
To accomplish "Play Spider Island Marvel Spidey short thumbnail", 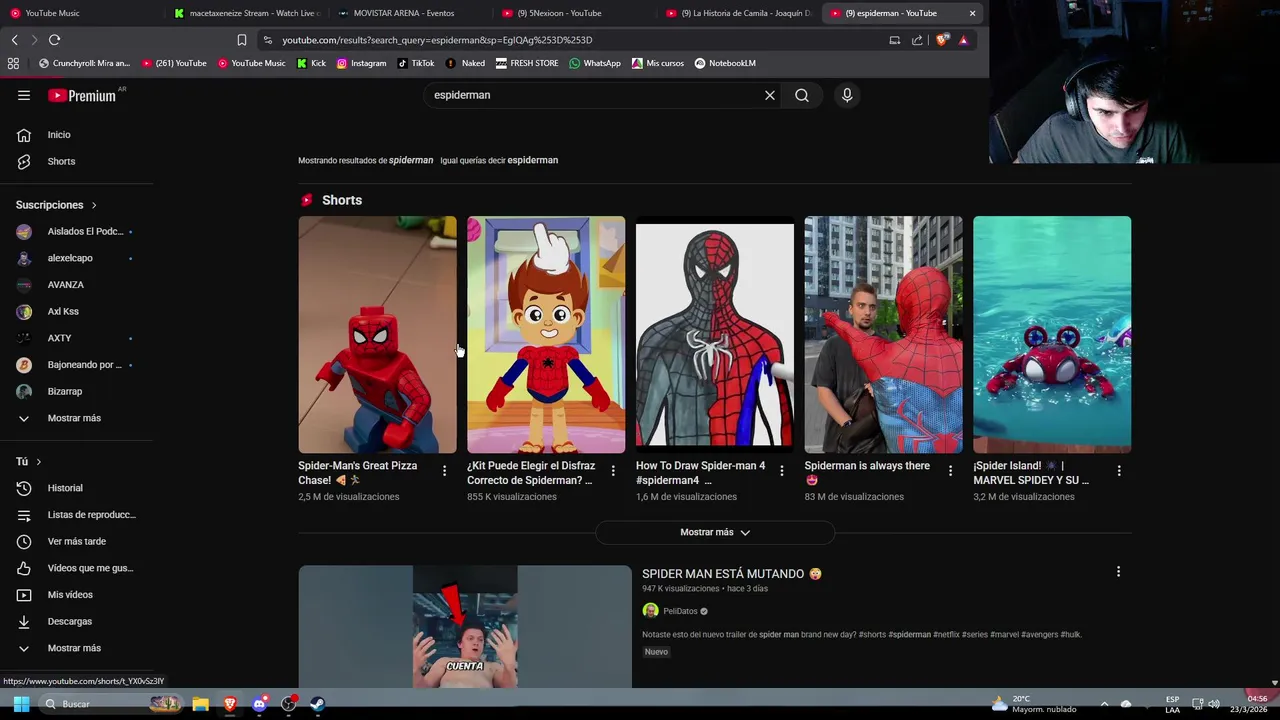I will coord(1052,335).
